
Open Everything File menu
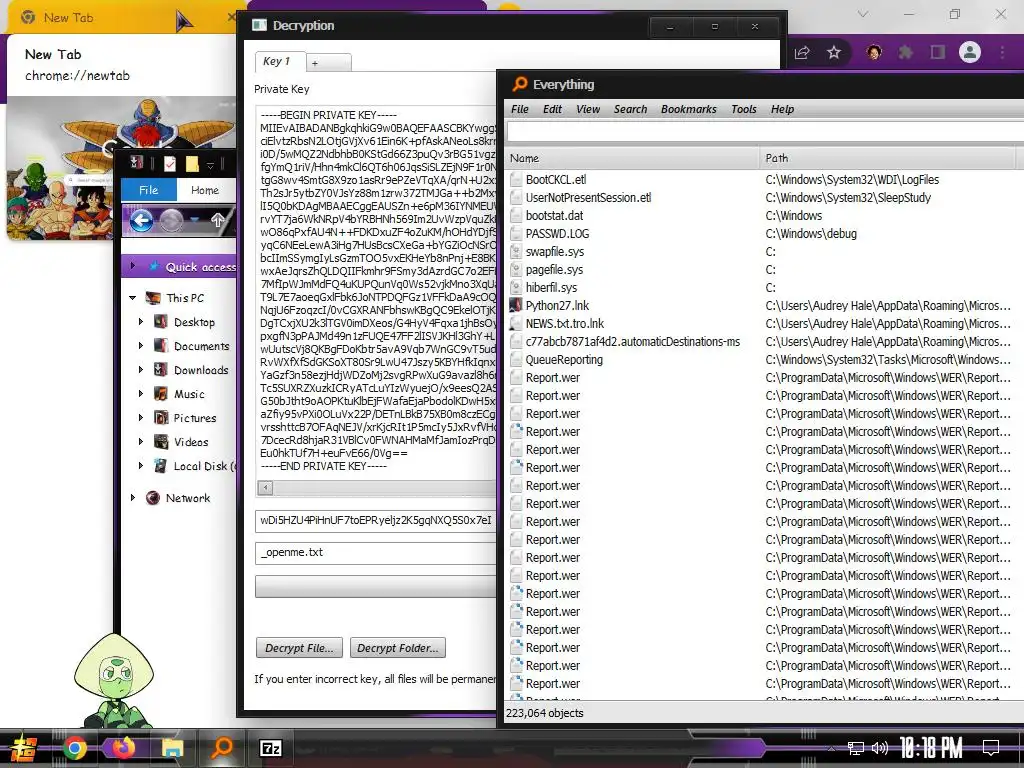point(520,109)
